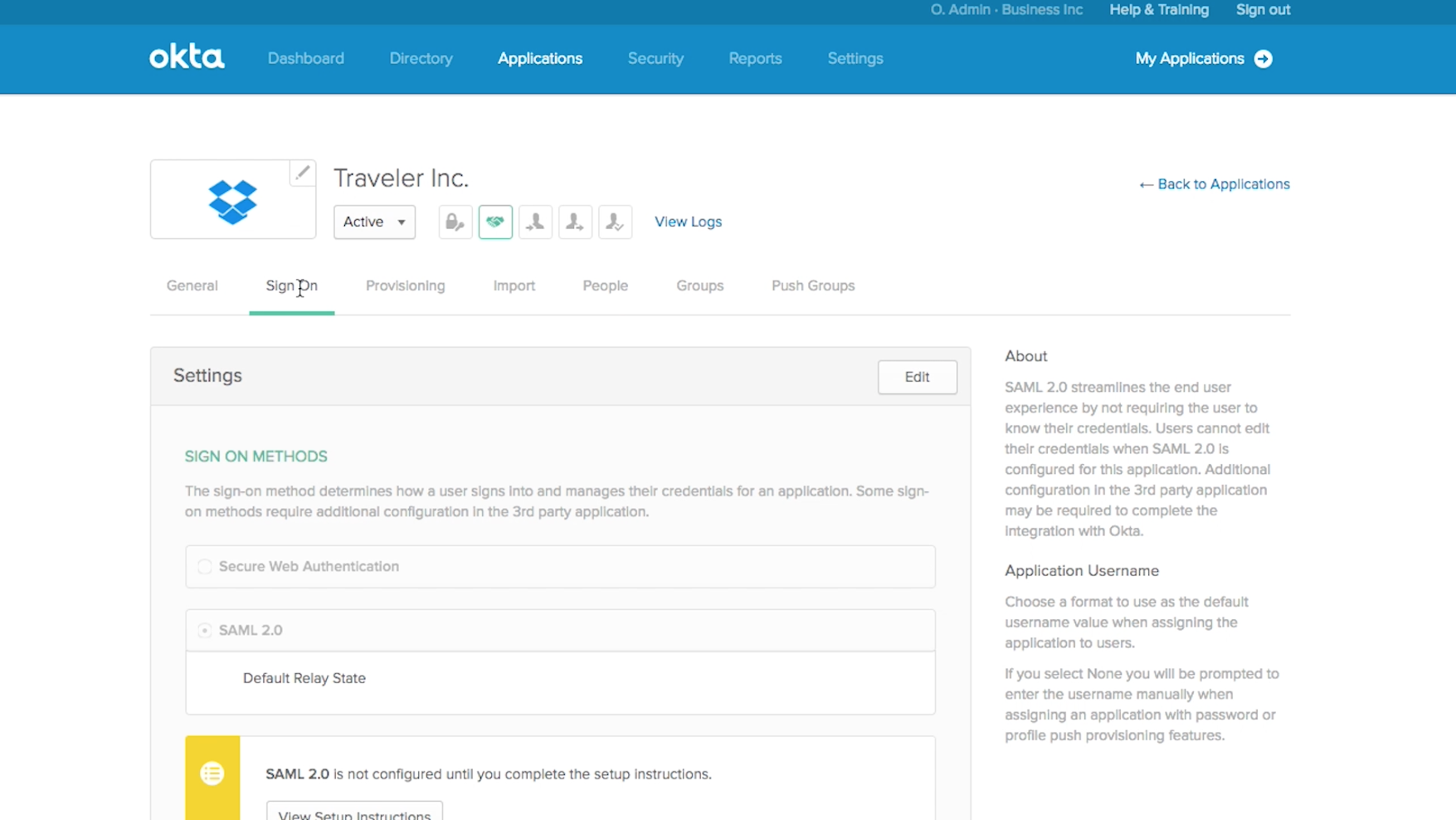Select the SAML 2.0 radio button
This screenshot has height=820, width=1456.
205,631
